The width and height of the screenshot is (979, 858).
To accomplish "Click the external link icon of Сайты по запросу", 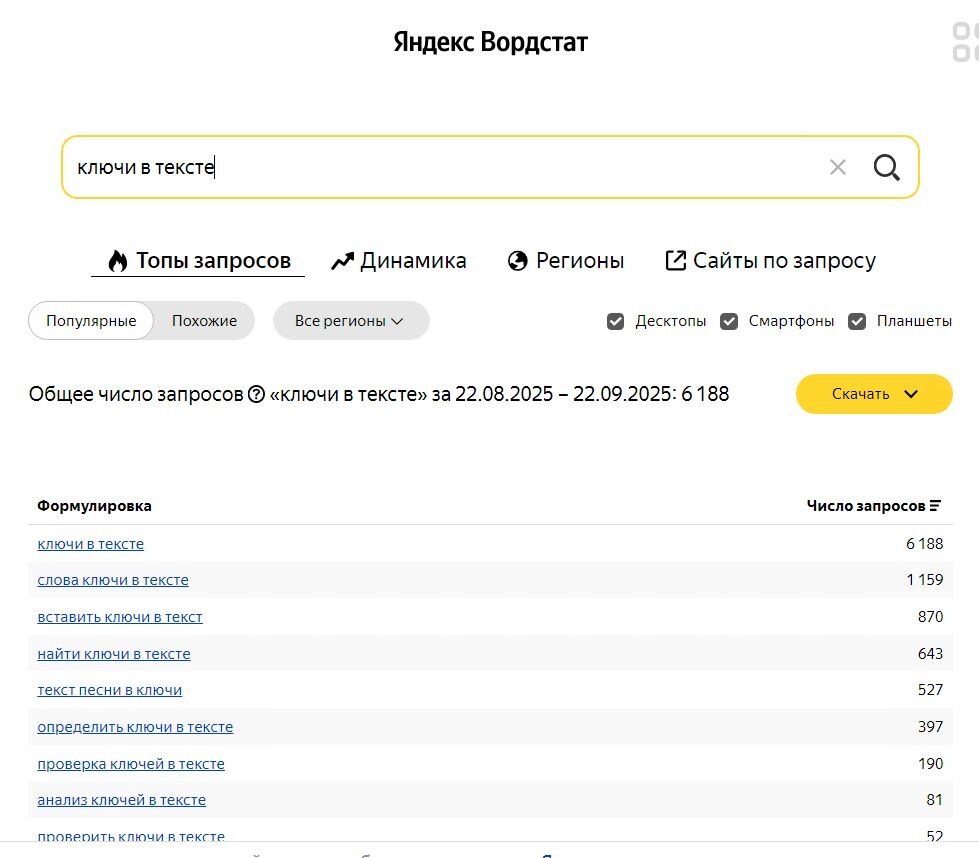I will click(676, 260).
